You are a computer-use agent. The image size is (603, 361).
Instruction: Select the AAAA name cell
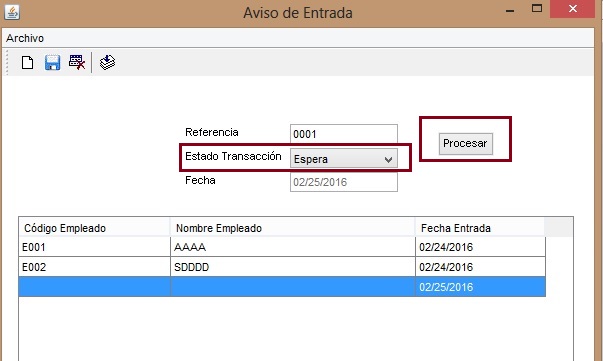point(293,247)
